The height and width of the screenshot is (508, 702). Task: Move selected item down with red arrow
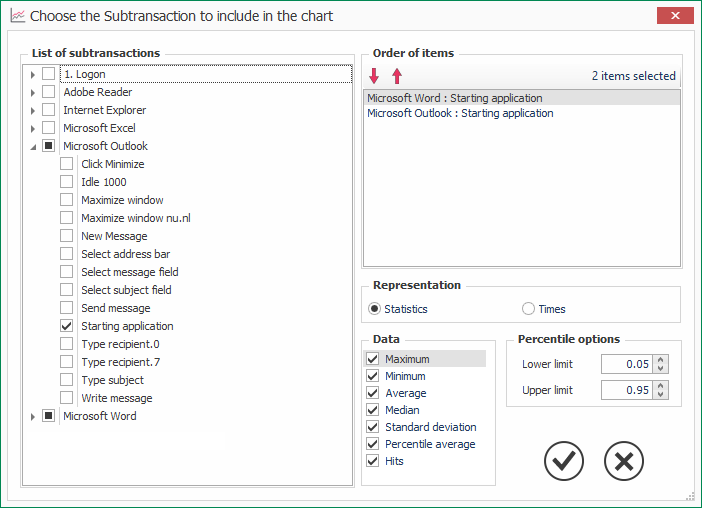pyautogui.click(x=374, y=76)
